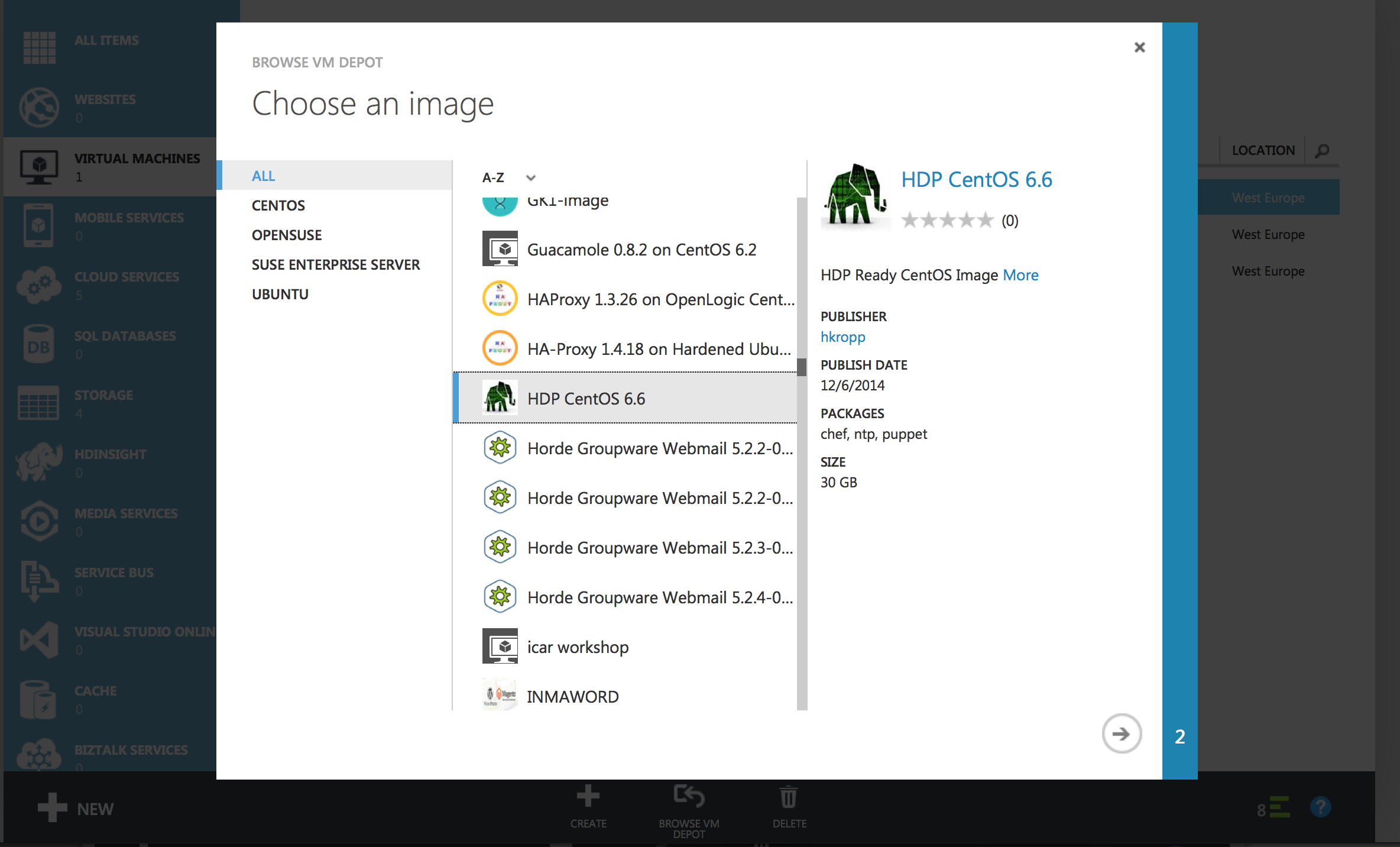Select the icar workshop image
Screen dimensions: 1400x847
pyautogui.click(x=577, y=647)
